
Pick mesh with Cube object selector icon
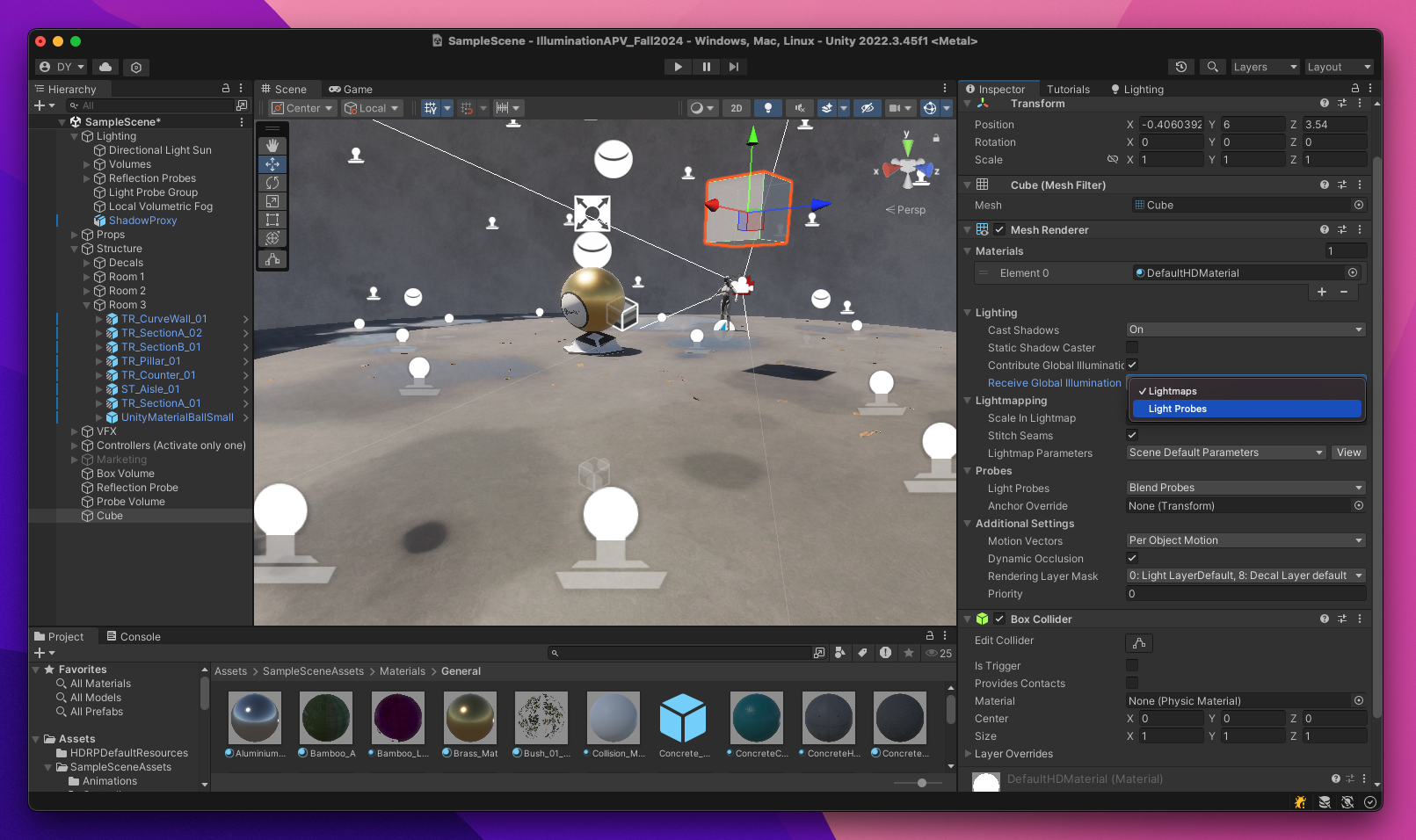point(1358,205)
